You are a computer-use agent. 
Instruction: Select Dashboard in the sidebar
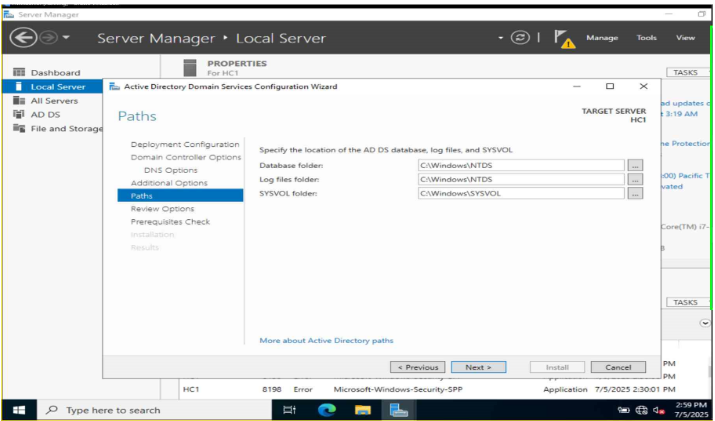[x=55, y=73]
